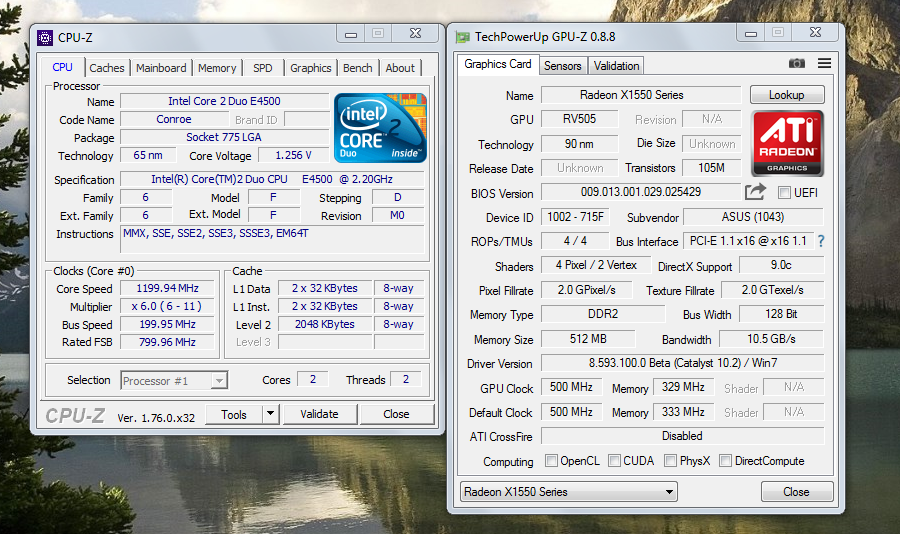Viewport: 900px width, 534px height.
Task: Open the Sensors tab in GPU-Z
Action: click(x=562, y=66)
